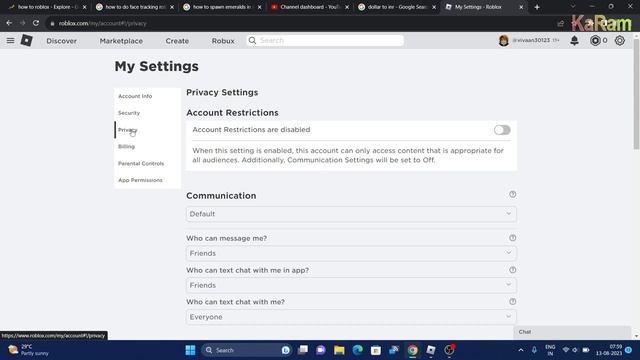Open Google Chrome from the taskbar
Image resolution: width=640 pixels, height=360 pixels.
(412, 350)
